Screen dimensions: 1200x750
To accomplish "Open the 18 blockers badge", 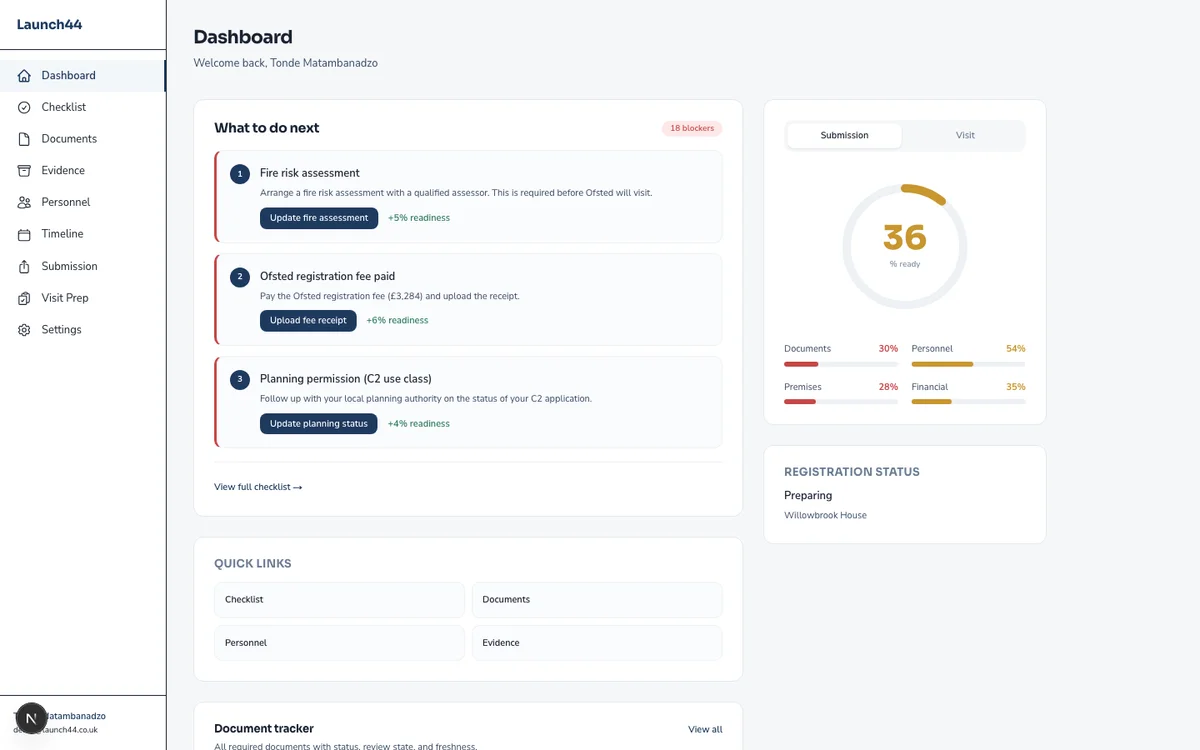I will click(691, 128).
